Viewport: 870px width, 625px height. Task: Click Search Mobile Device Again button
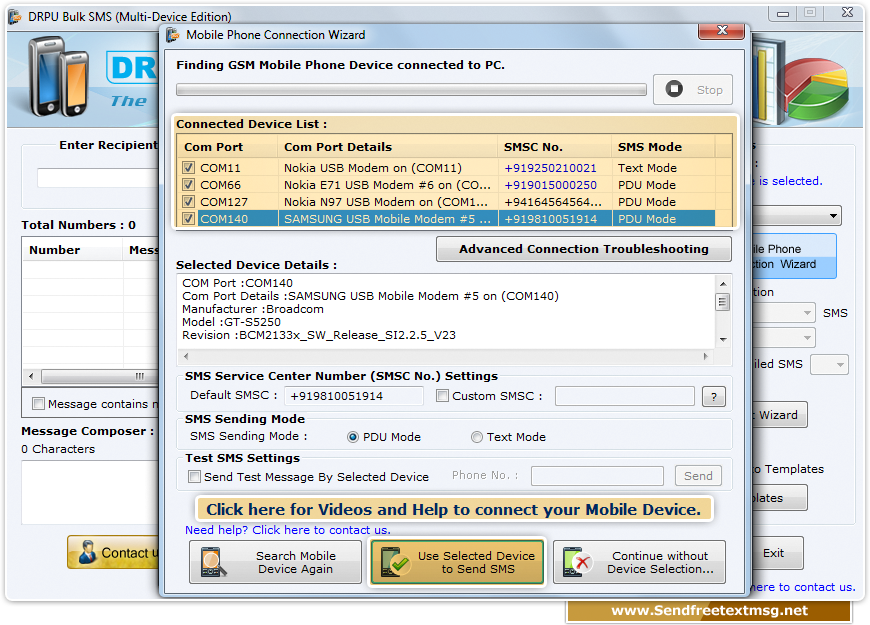(x=275, y=562)
